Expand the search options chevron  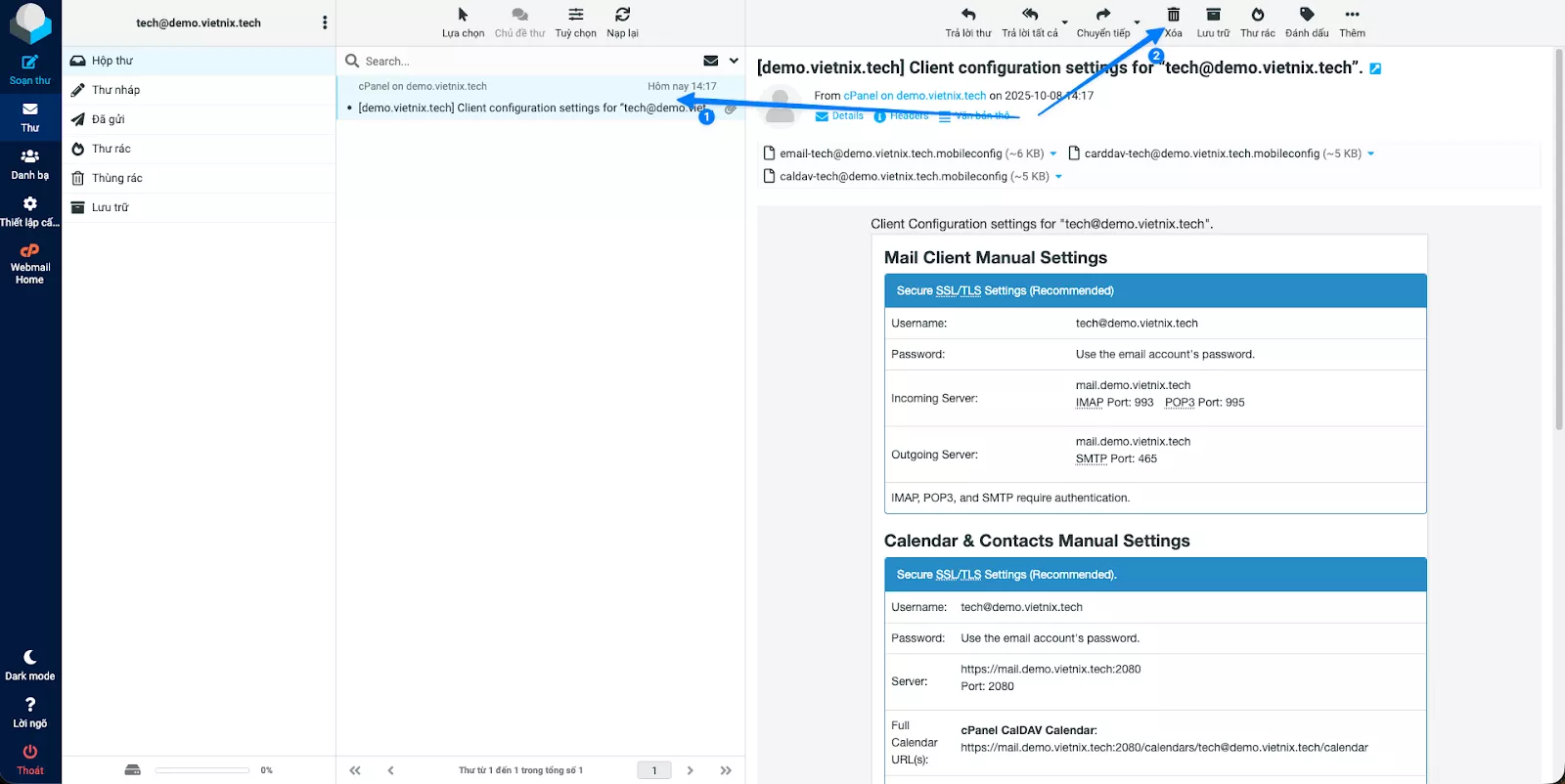734,61
